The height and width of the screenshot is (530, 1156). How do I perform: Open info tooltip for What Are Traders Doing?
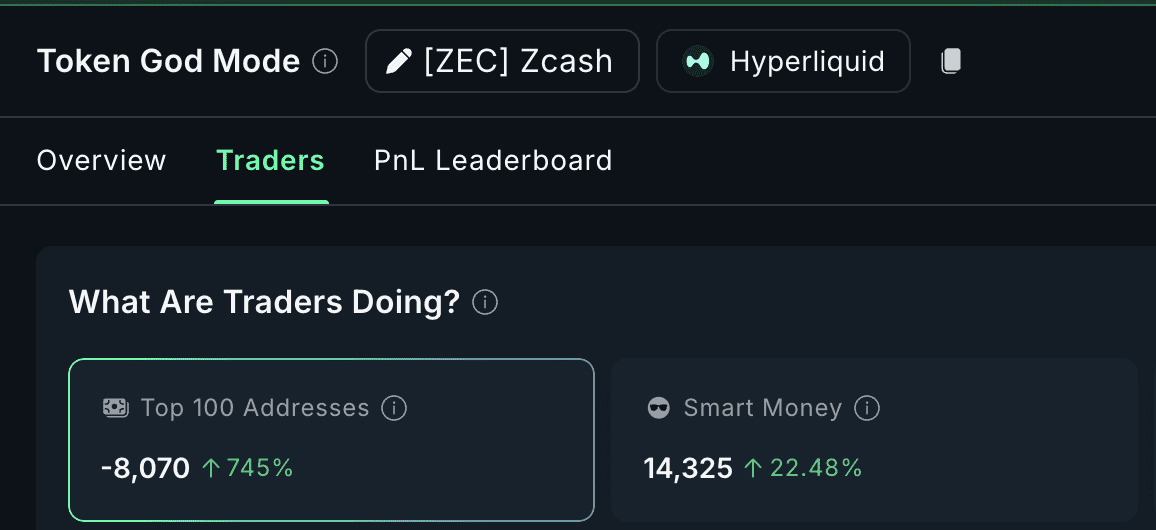point(485,302)
